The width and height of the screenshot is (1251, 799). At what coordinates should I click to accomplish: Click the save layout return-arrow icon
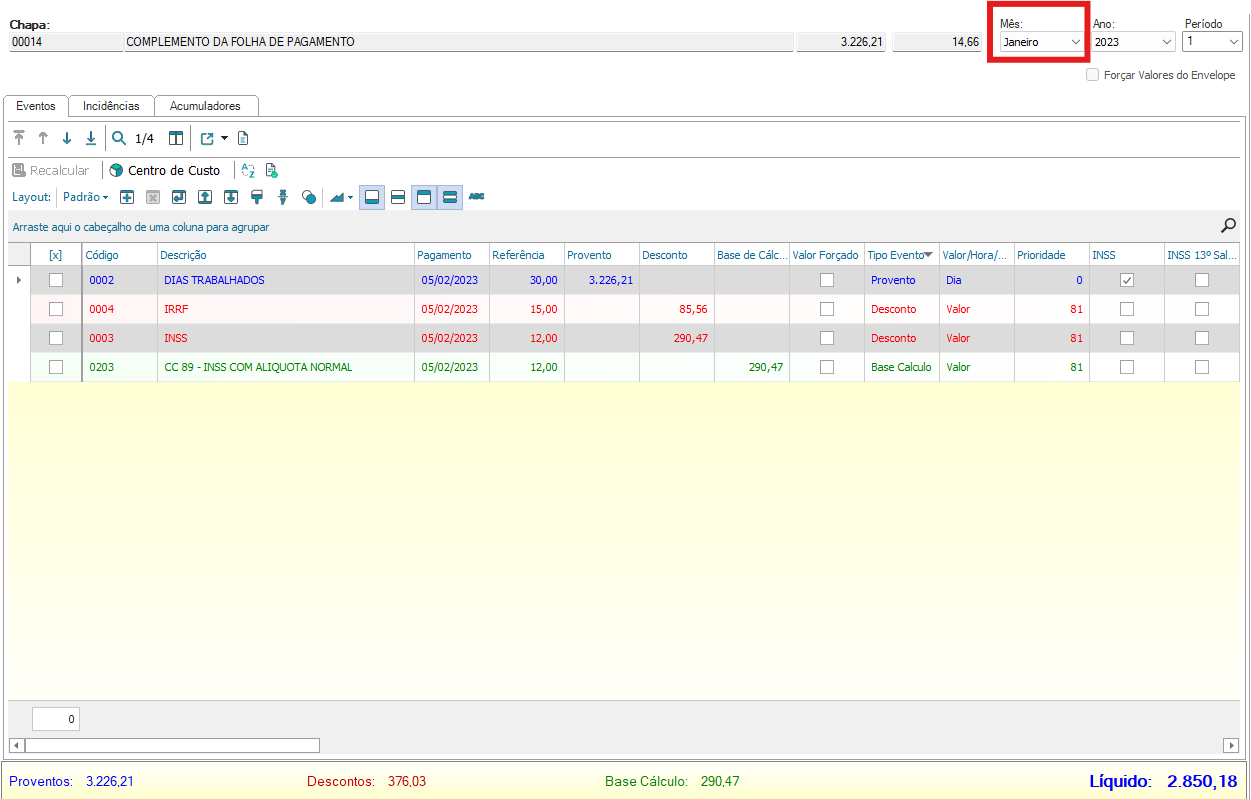coord(179,198)
